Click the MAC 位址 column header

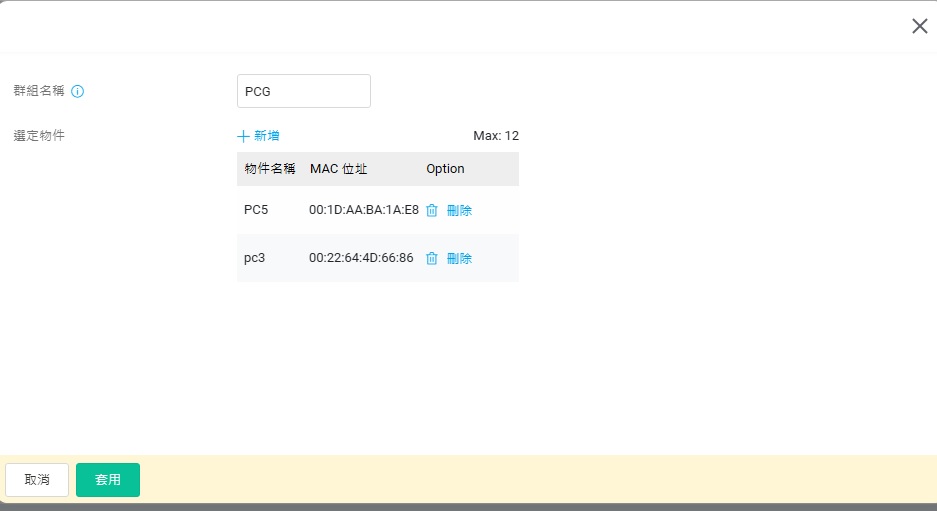pos(338,169)
